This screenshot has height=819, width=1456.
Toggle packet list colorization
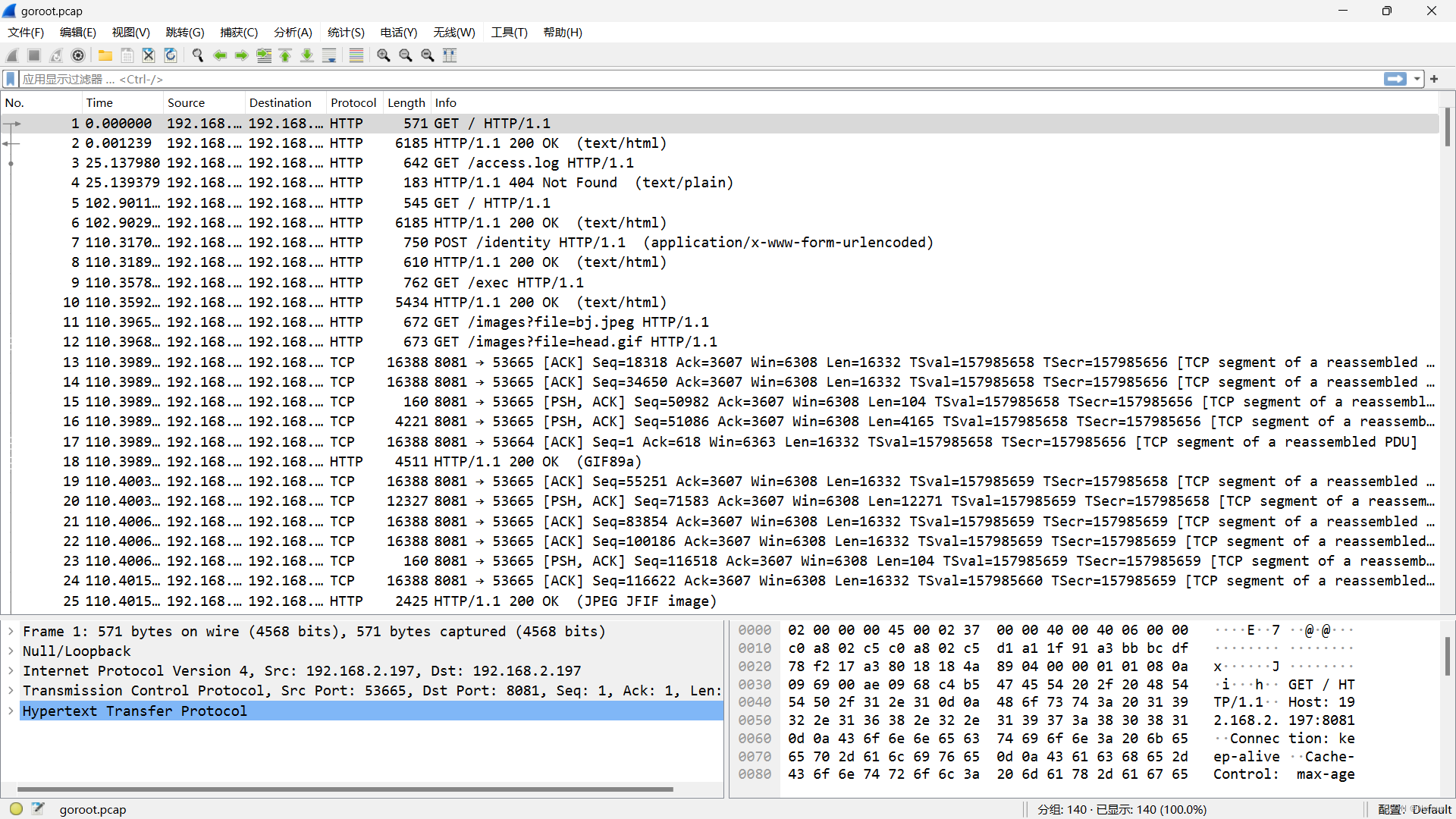[356, 55]
